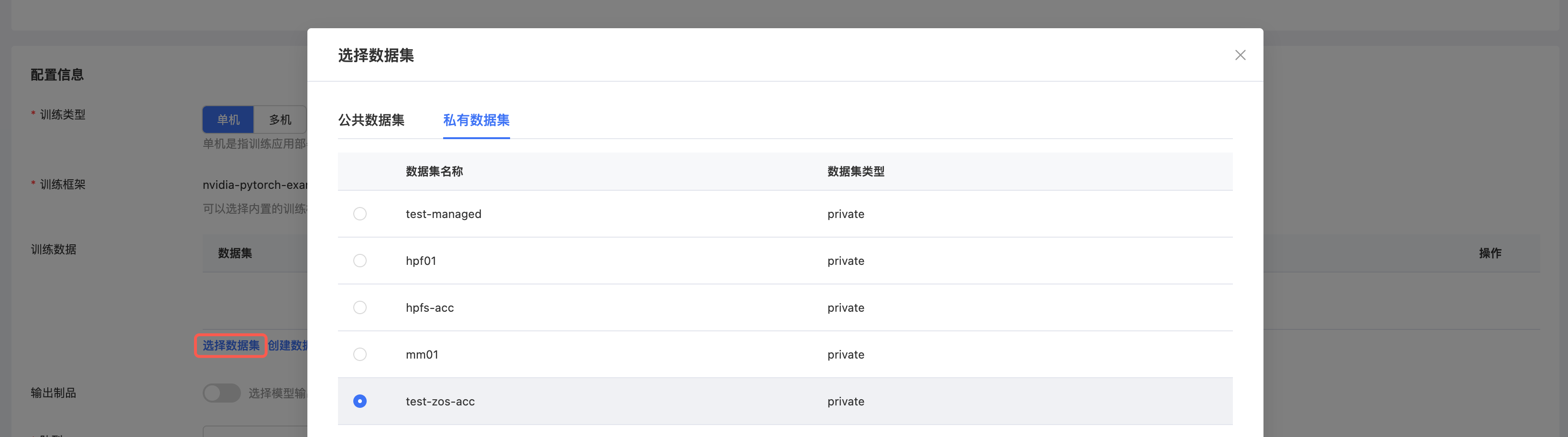1568x437 pixels.
Task: Choose the hpf01 dataset radio button
Action: click(360, 261)
